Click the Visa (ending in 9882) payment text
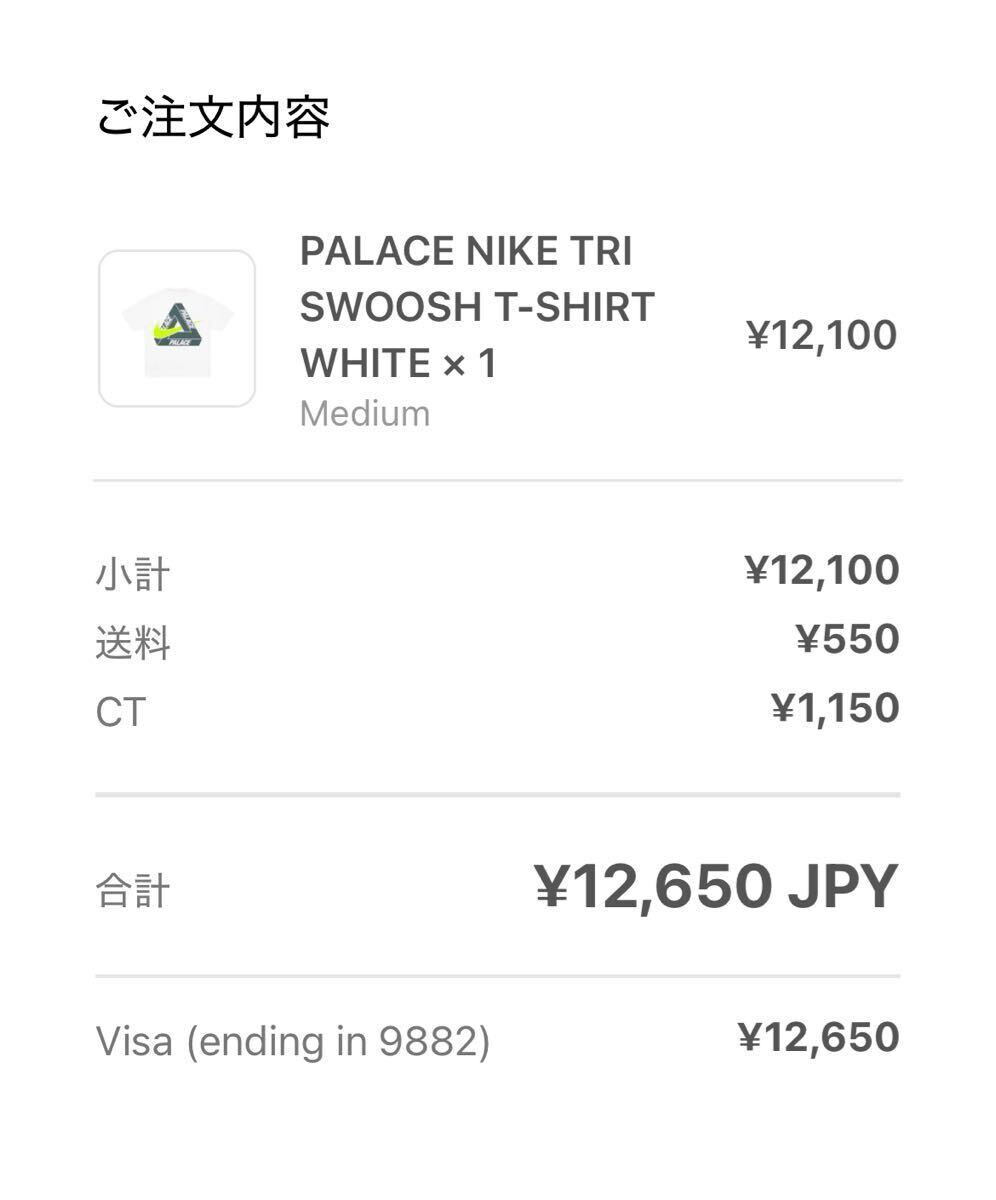Viewport: 996px width, 1200px height. pos(292,1041)
